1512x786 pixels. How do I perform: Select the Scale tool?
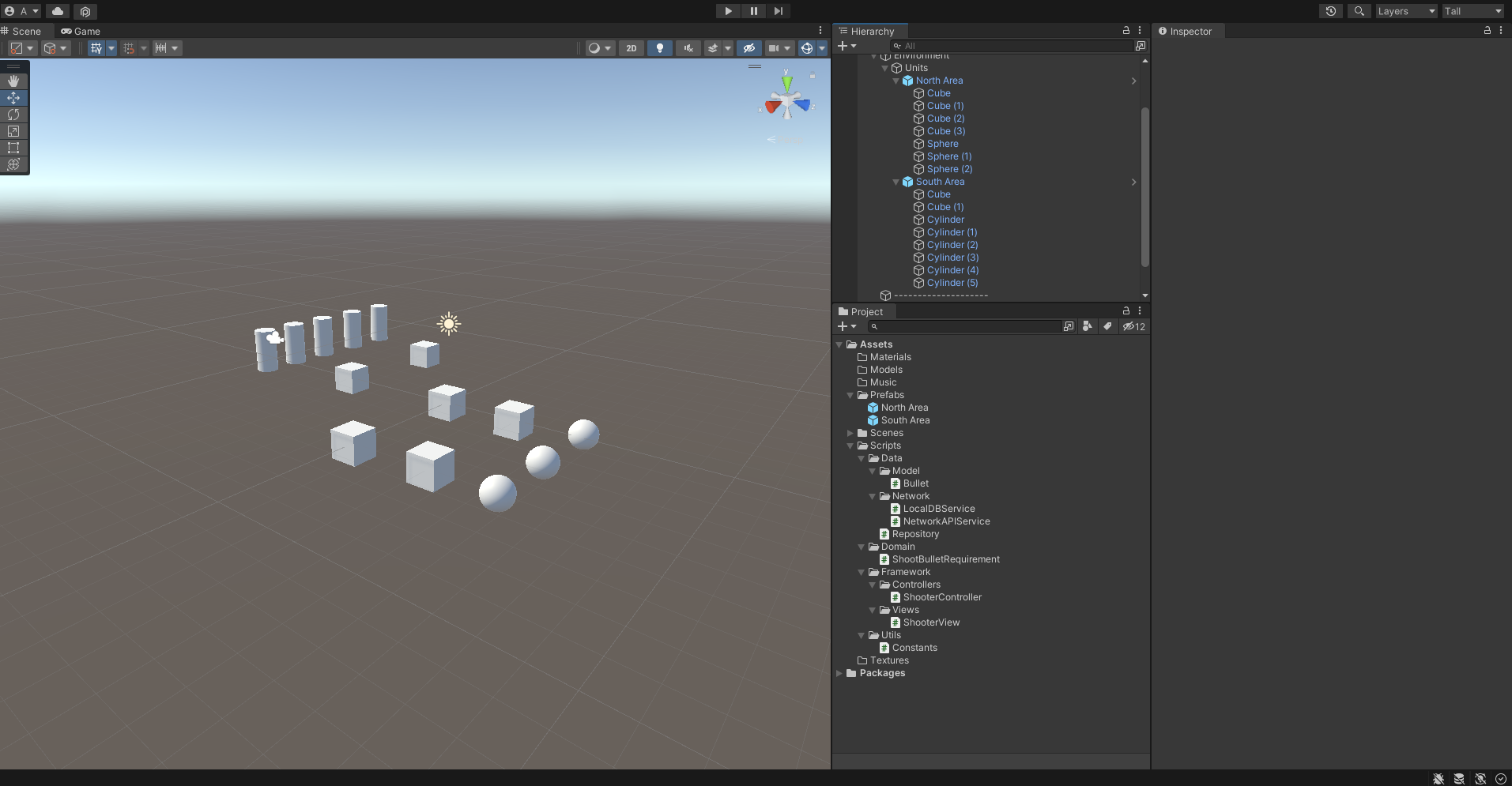point(13,131)
